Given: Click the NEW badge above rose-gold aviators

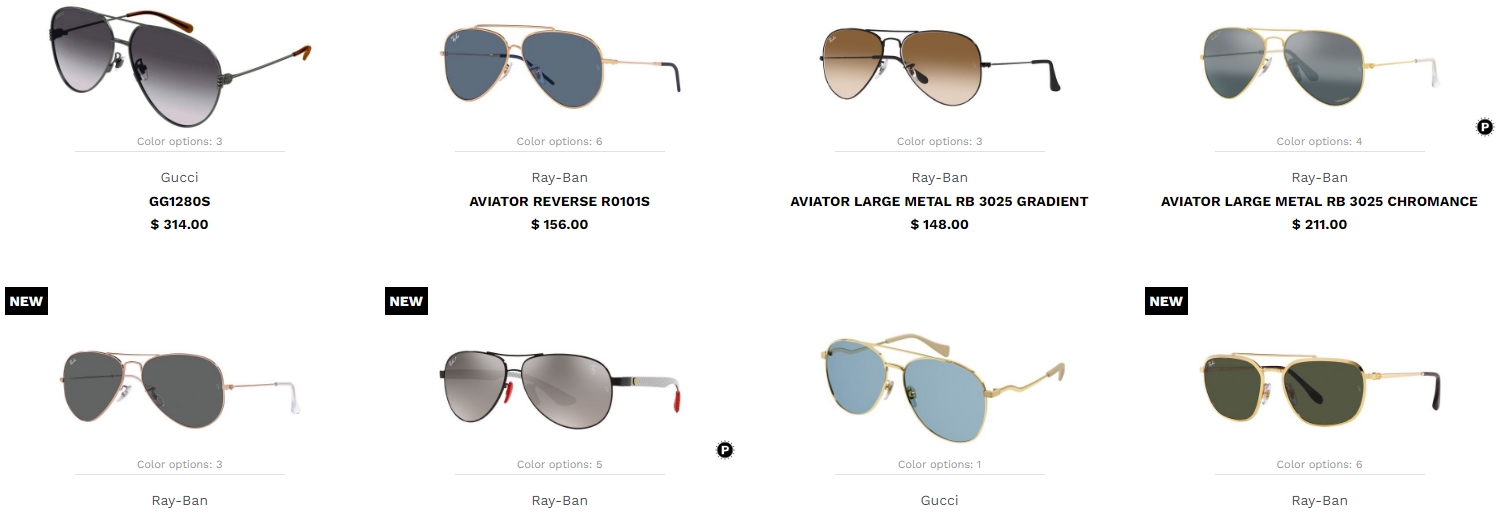Looking at the screenshot, I should coord(26,301).
